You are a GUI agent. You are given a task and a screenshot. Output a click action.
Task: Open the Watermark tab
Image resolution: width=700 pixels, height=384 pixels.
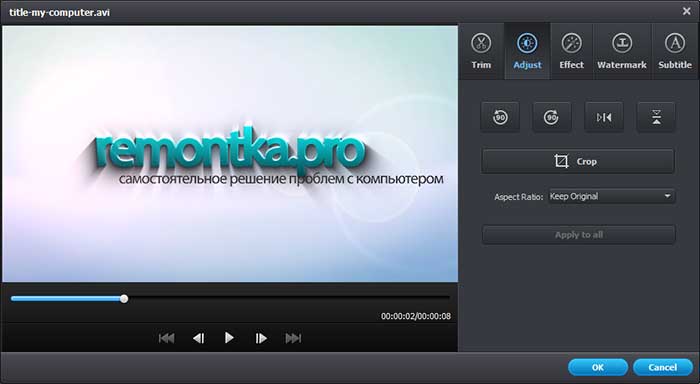(621, 51)
